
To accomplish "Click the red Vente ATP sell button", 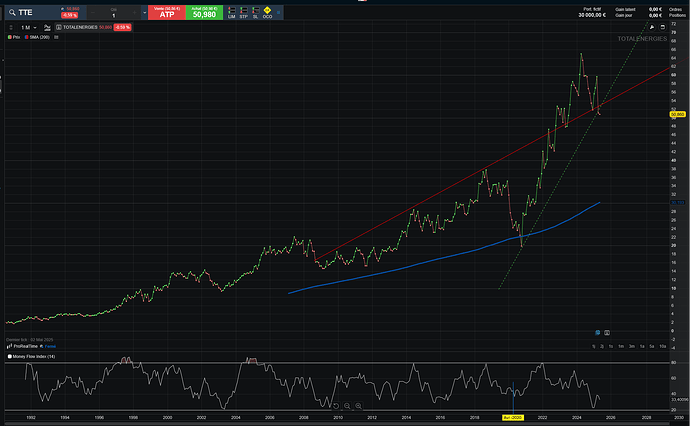I will (167, 12).
